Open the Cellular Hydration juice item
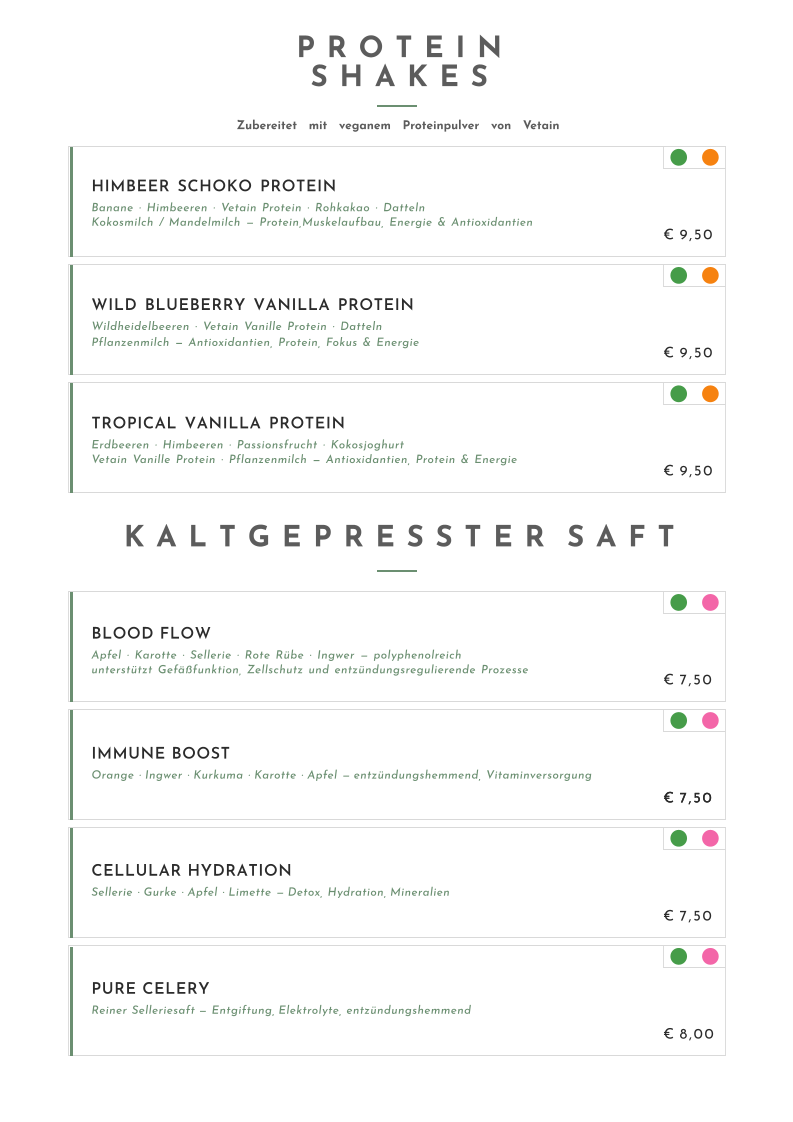The image size is (793, 1122). click(x=397, y=882)
